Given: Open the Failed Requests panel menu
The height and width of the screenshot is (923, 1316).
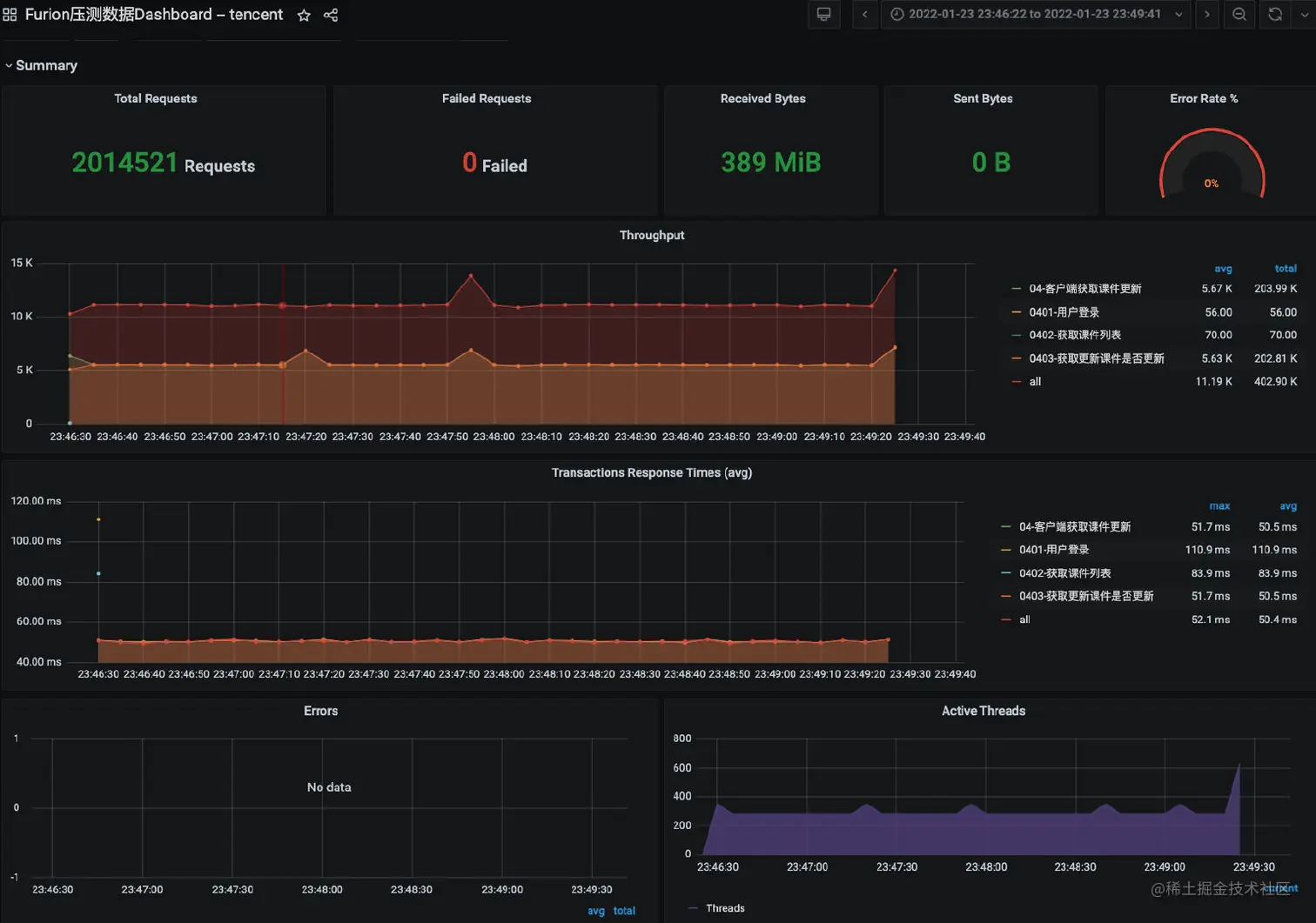Looking at the screenshot, I should (x=487, y=98).
